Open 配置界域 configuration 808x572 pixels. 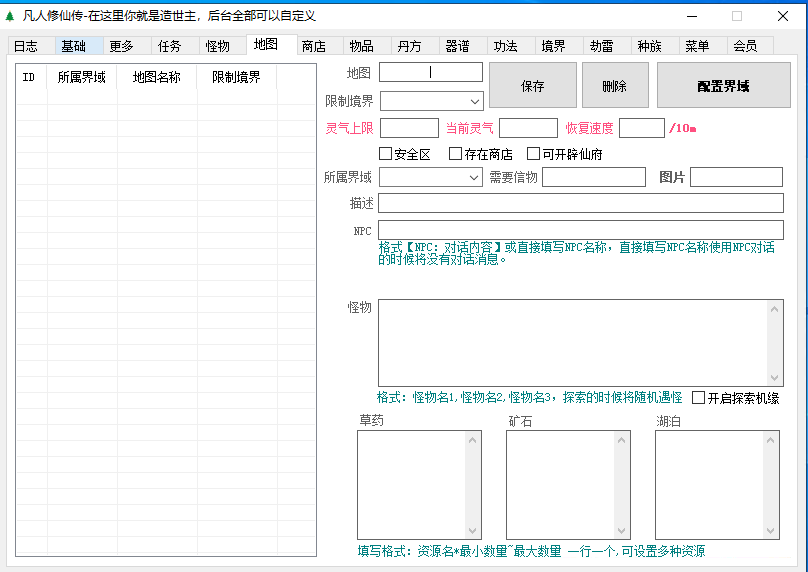(x=723, y=86)
